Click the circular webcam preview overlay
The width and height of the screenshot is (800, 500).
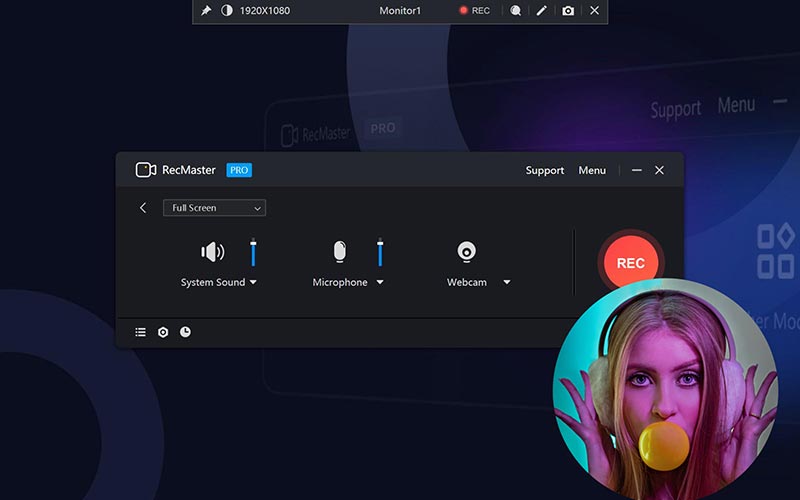(x=665, y=391)
